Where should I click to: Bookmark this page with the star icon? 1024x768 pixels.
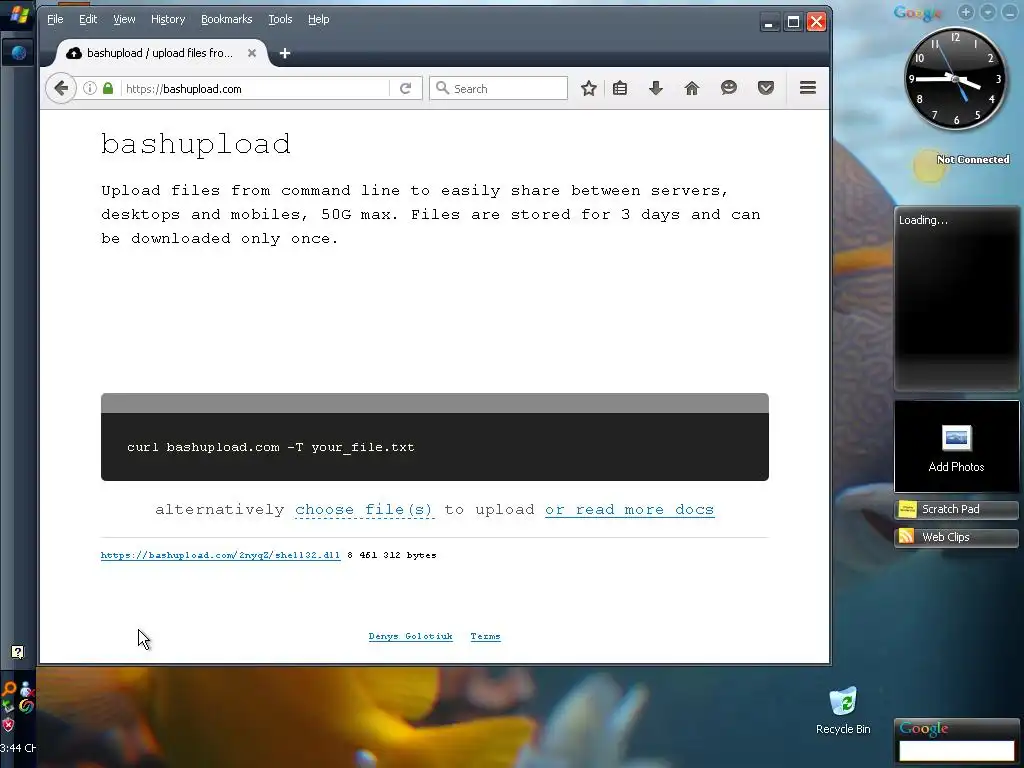coord(588,88)
